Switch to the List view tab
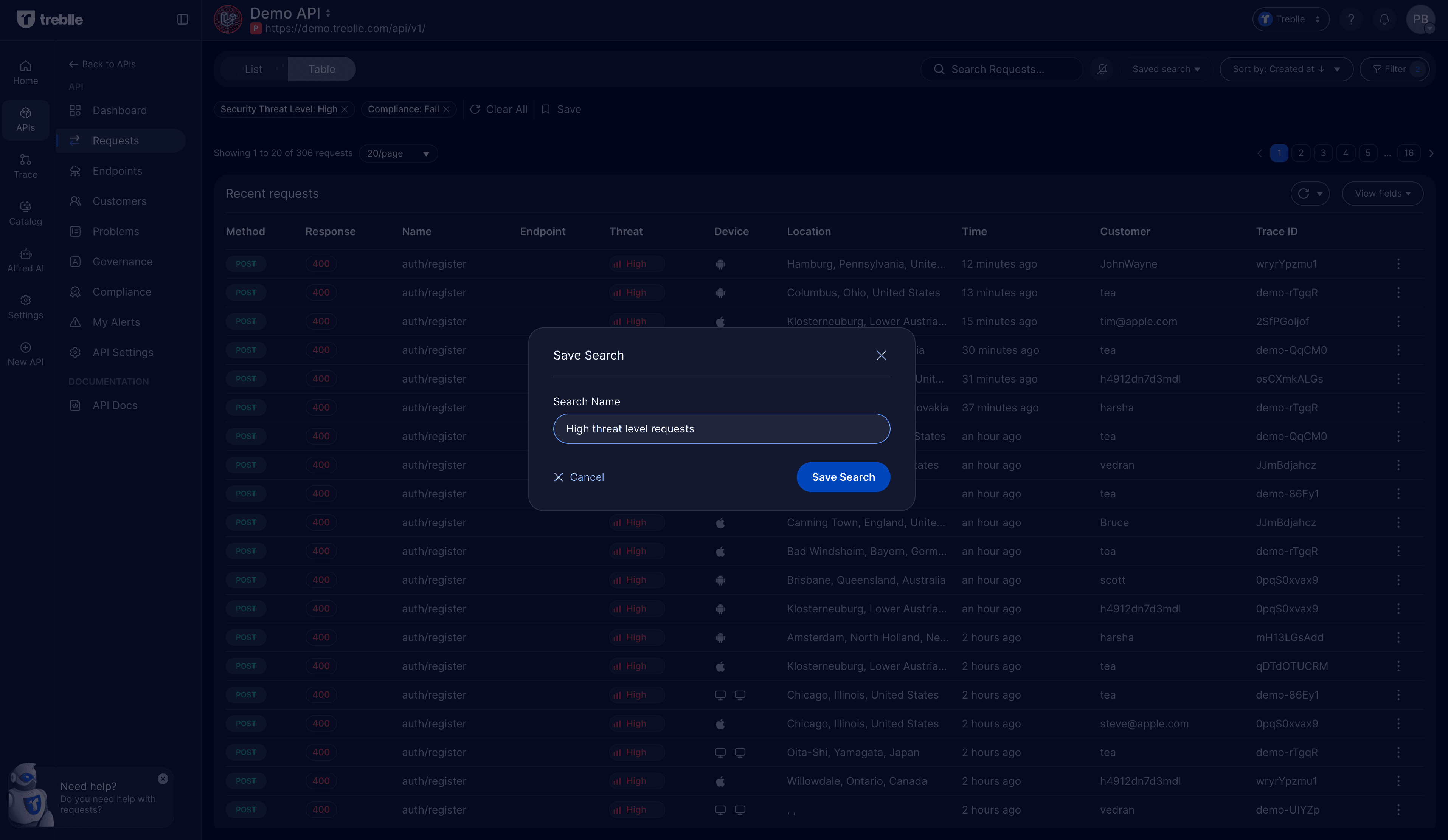Viewport: 1448px width, 840px height. [253, 69]
